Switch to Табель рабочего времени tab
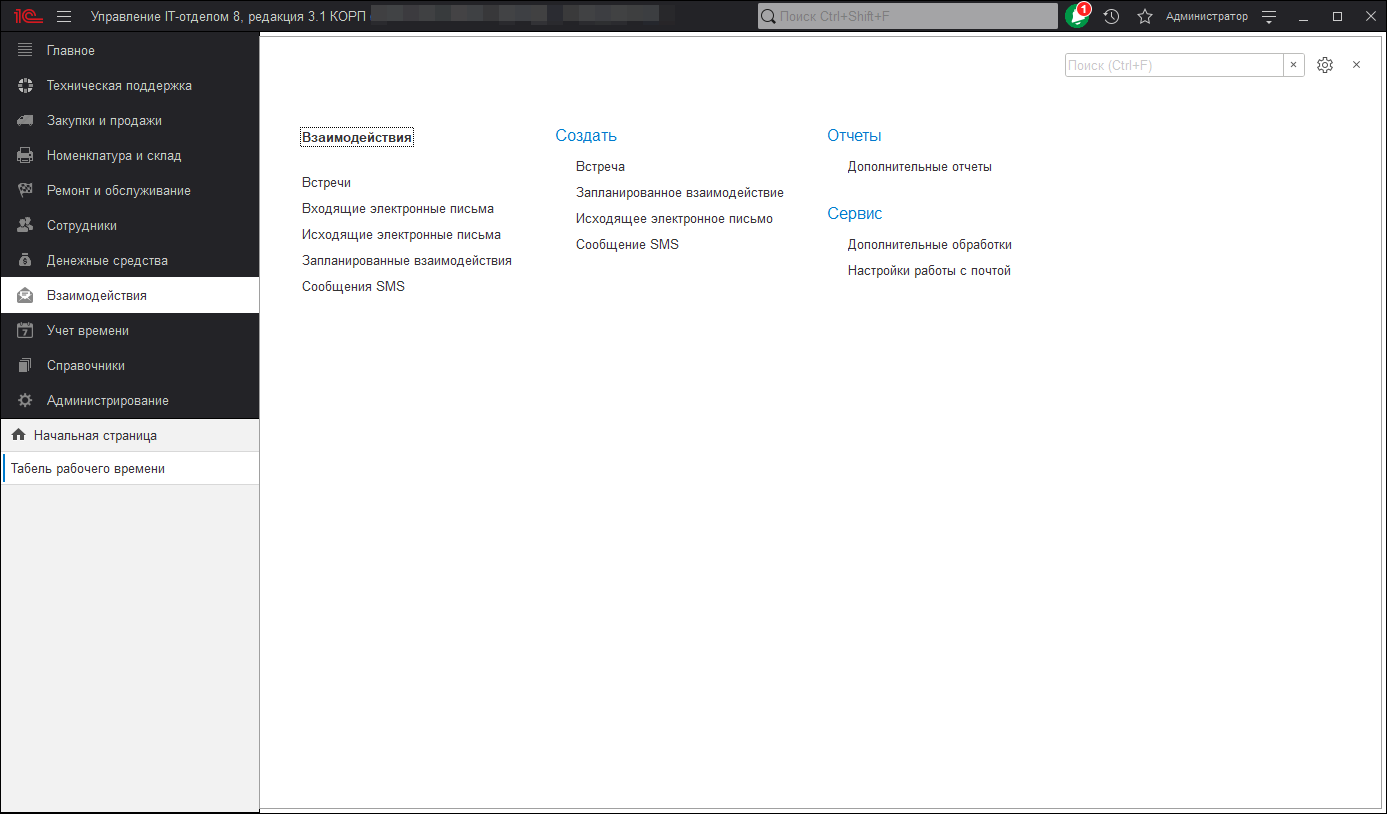1387x814 pixels. pos(88,469)
